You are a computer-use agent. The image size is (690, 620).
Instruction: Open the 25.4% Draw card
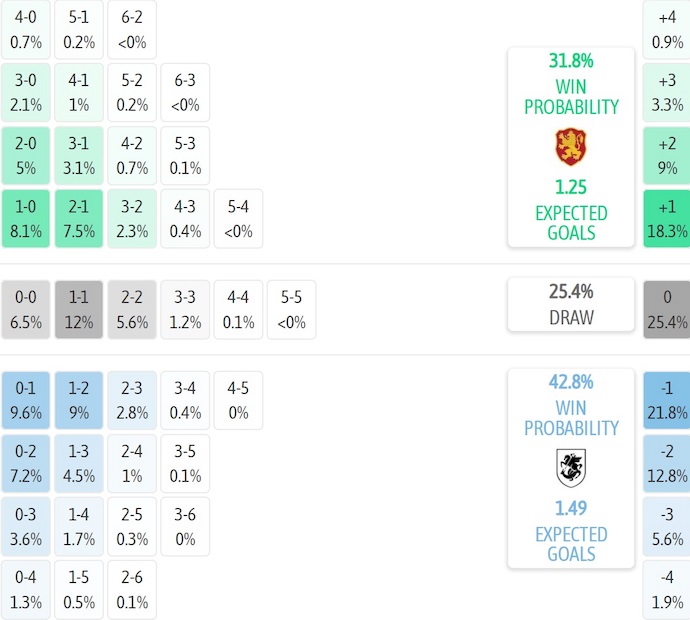point(570,304)
